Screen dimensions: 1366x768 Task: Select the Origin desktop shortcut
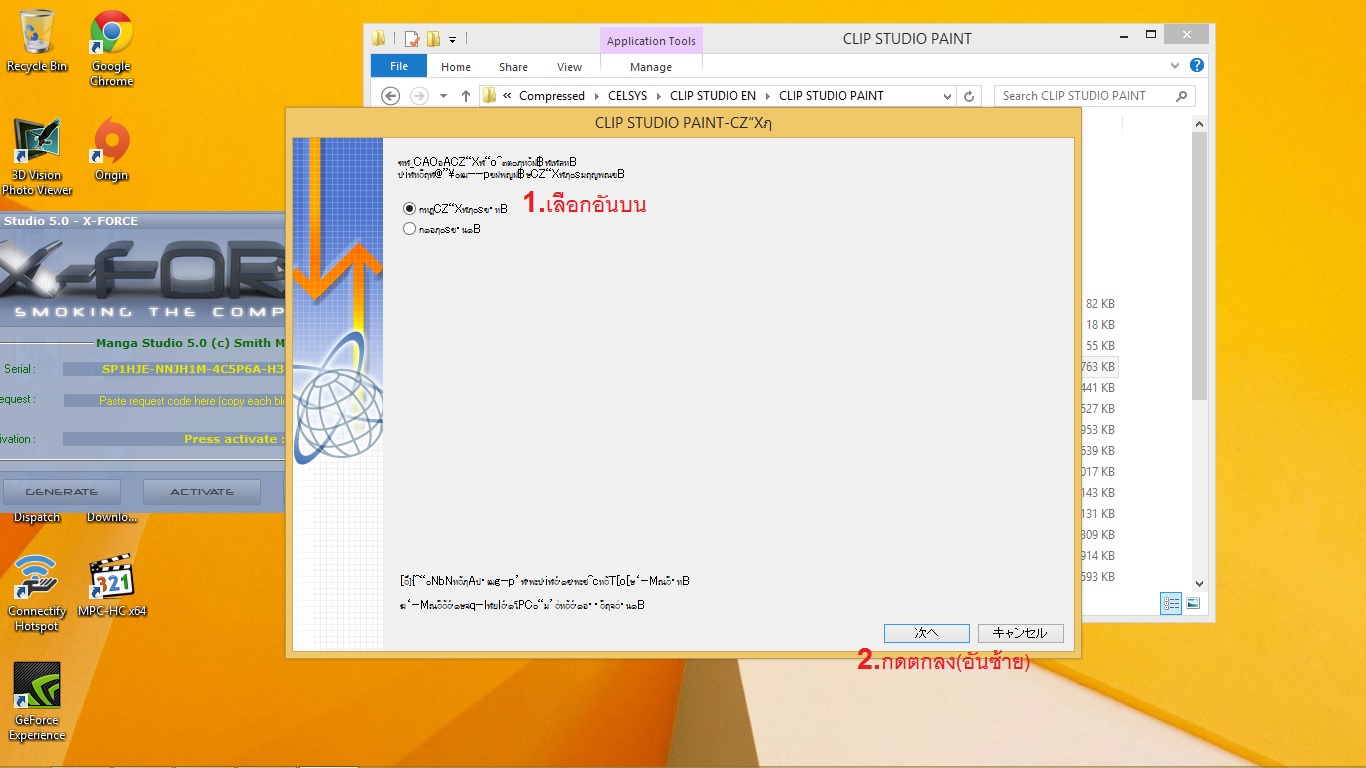112,150
